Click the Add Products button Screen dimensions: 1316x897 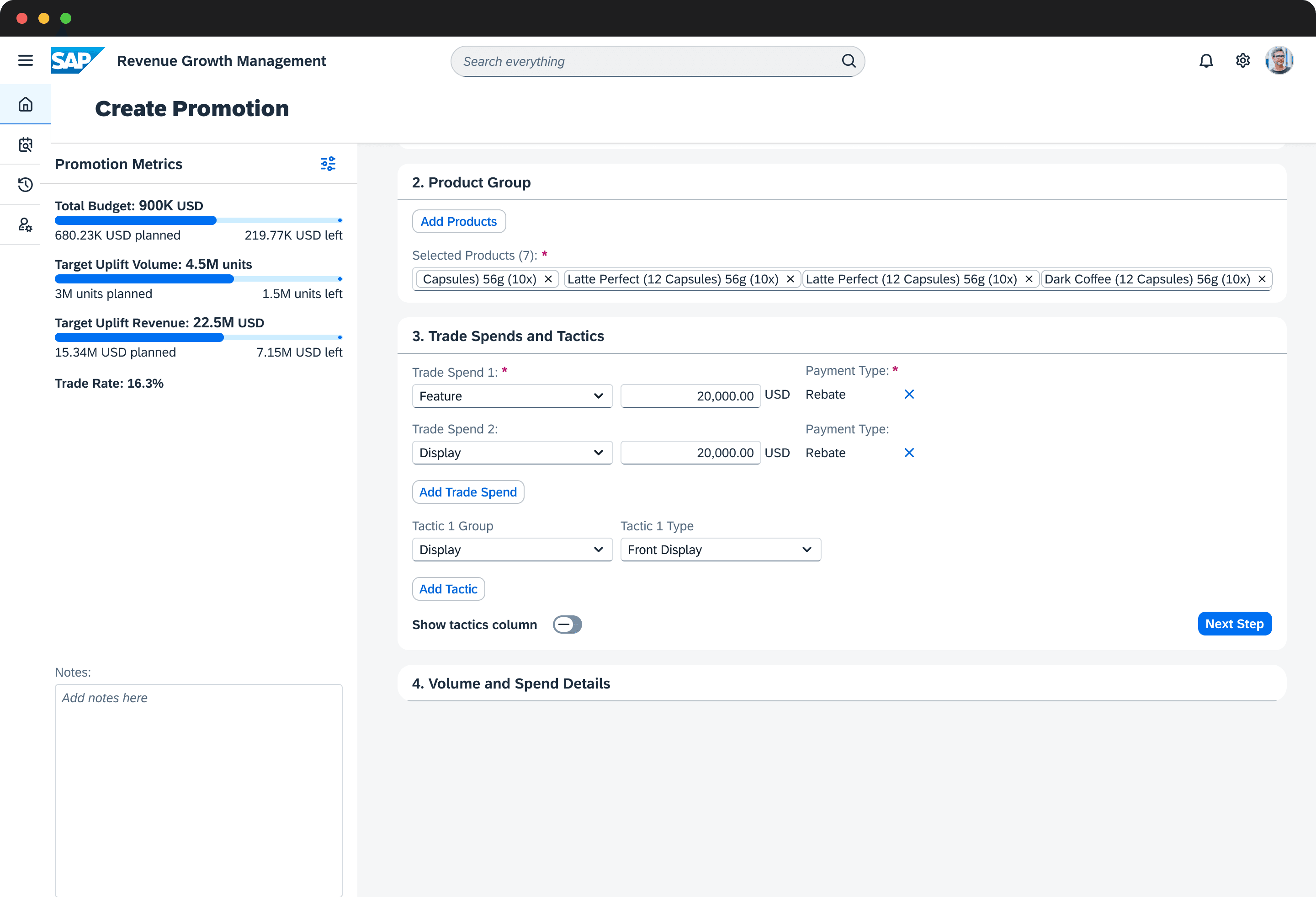point(459,222)
